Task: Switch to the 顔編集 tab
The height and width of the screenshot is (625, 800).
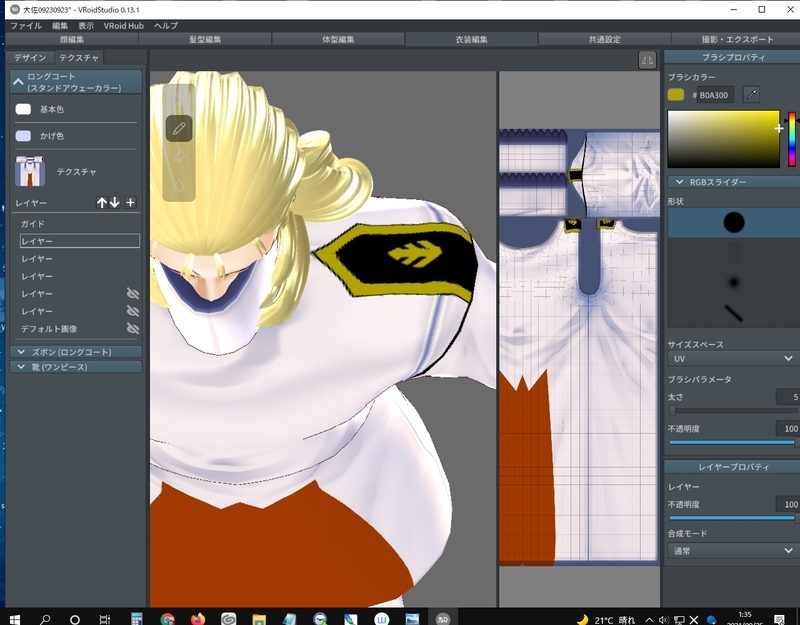Action: (72, 39)
